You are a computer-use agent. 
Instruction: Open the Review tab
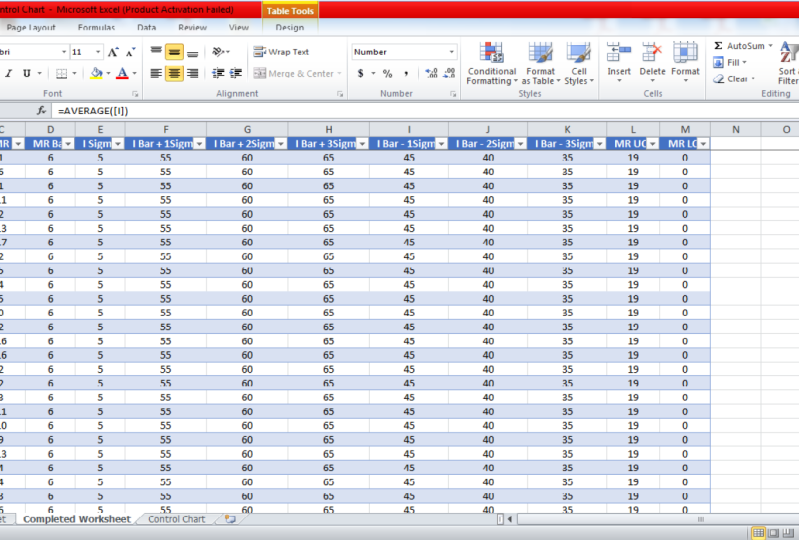(x=193, y=28)
